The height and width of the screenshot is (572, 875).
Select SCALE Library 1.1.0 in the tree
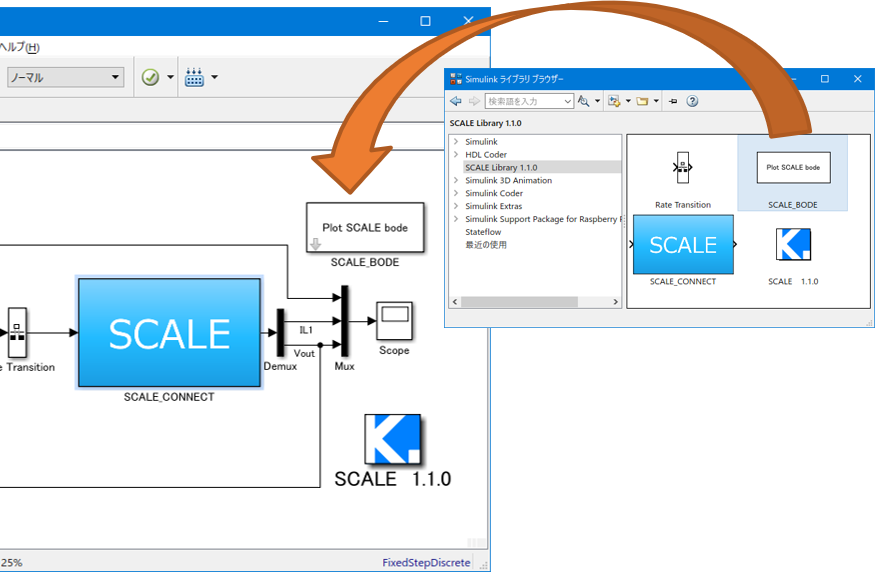(x=501, y=167)
